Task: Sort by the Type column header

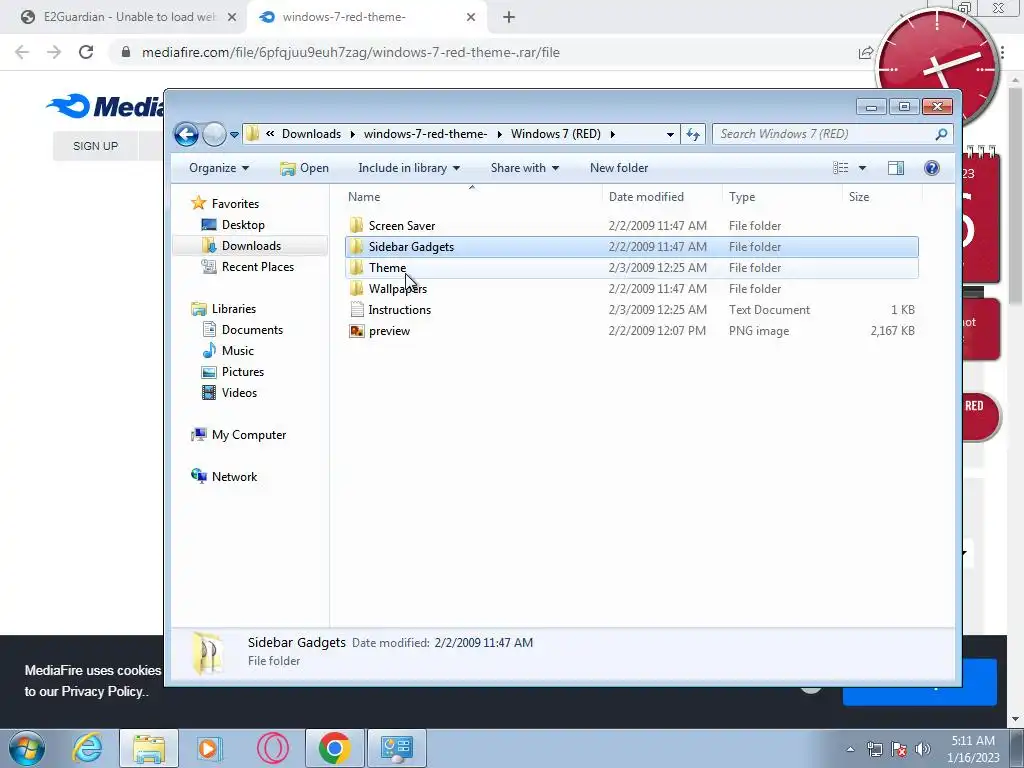Action: [782, 197]
